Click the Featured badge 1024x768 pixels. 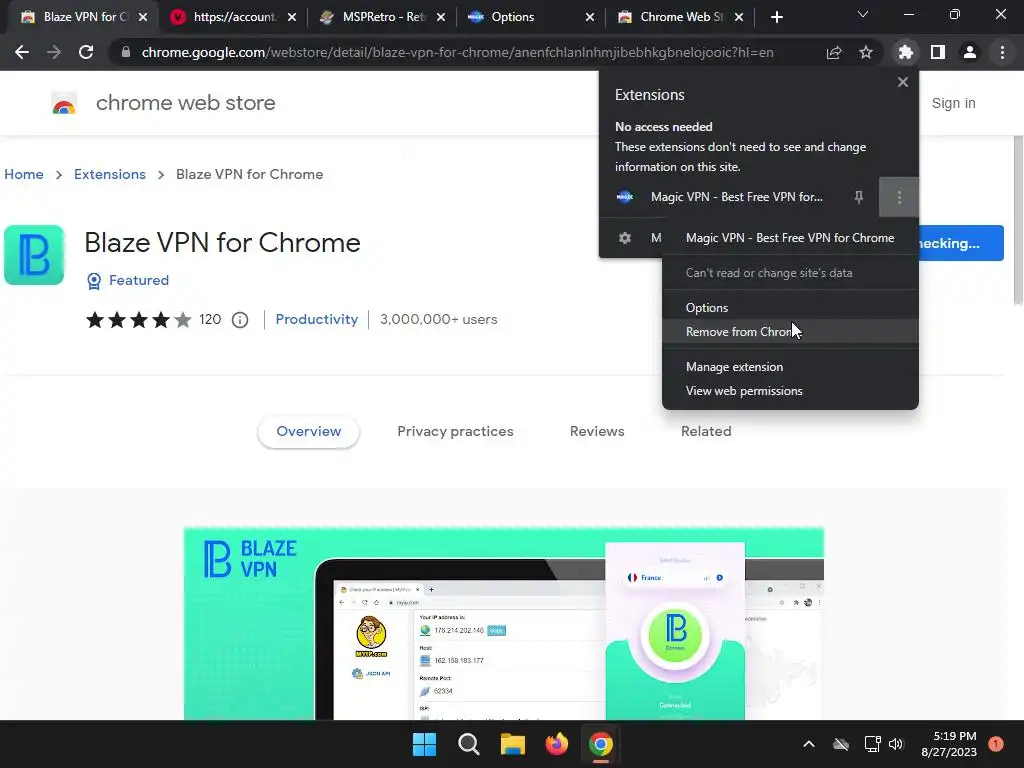coord(128,281)
